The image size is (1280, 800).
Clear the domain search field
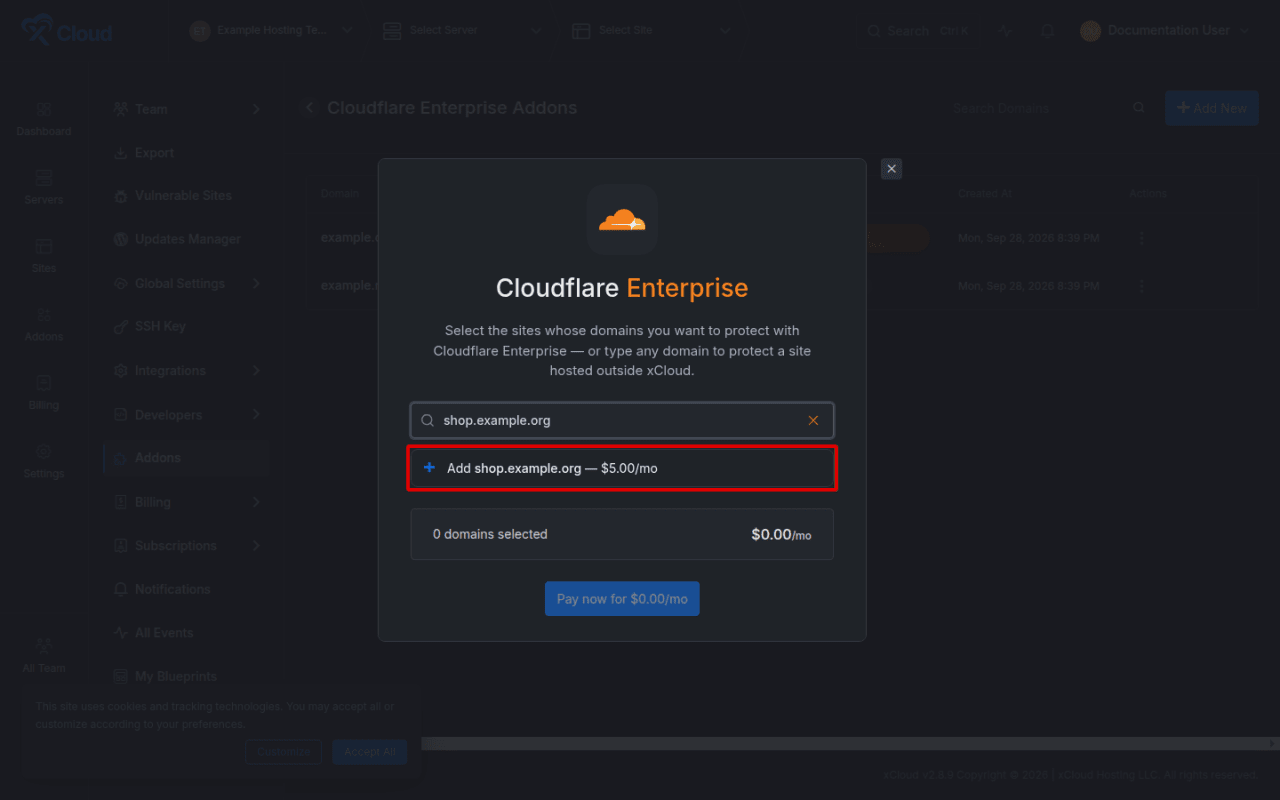coord(813,420)
